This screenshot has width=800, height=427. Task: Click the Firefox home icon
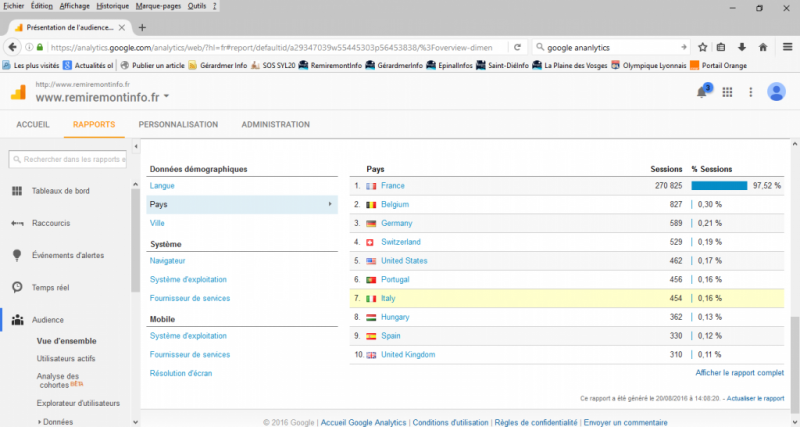[x=763, y=47]
